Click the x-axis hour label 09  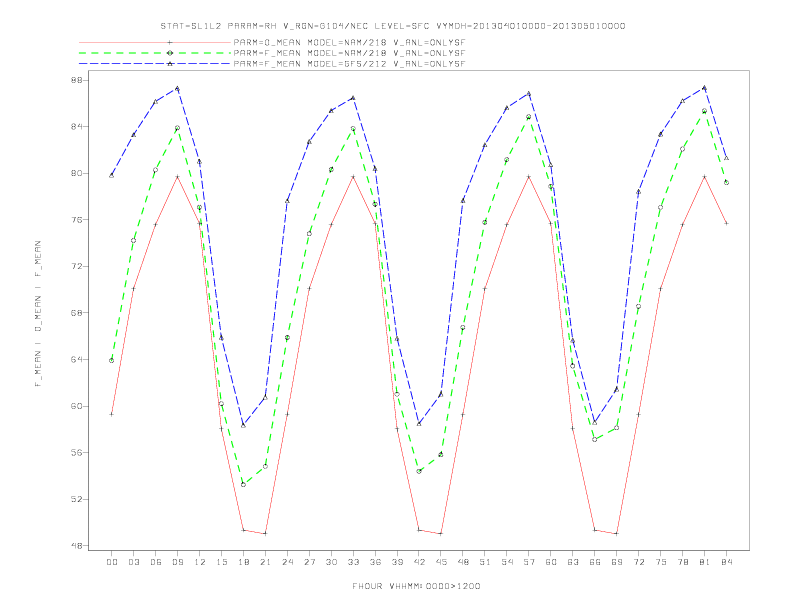(x=177, y=562)
